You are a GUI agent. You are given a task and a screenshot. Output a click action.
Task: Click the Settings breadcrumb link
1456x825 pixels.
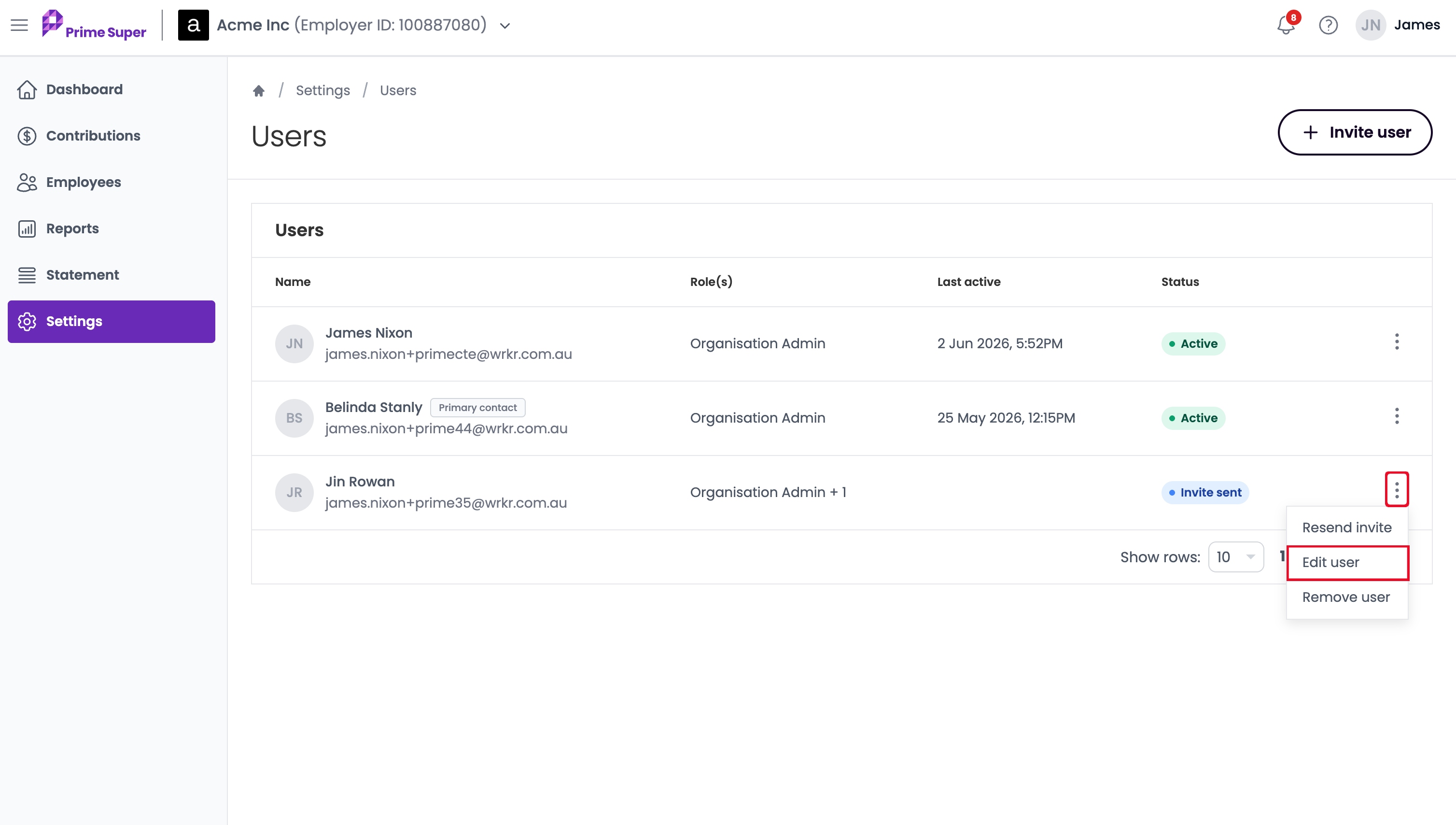tap(323, 91)
